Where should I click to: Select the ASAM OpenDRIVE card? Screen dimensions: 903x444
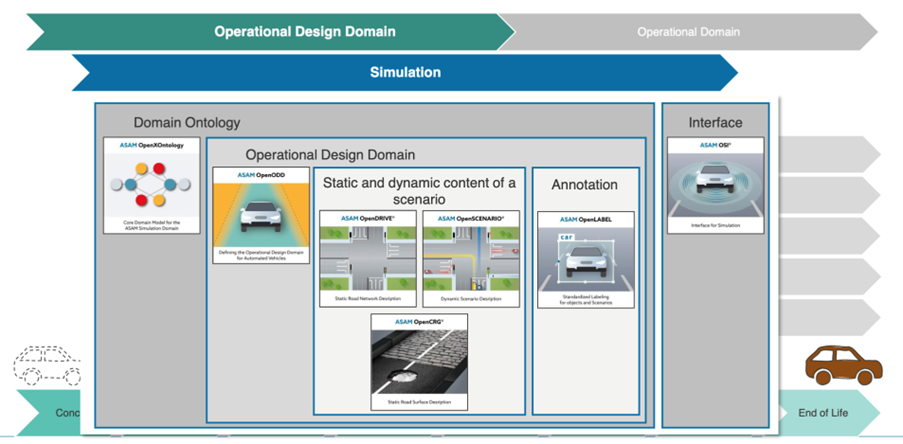368,259
